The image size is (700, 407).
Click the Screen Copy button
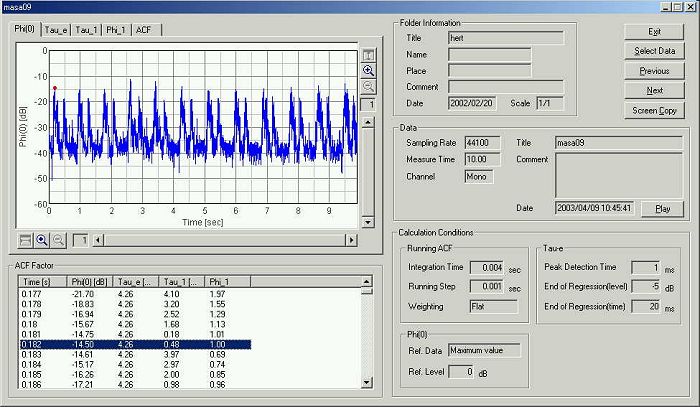tap(654, 111)
